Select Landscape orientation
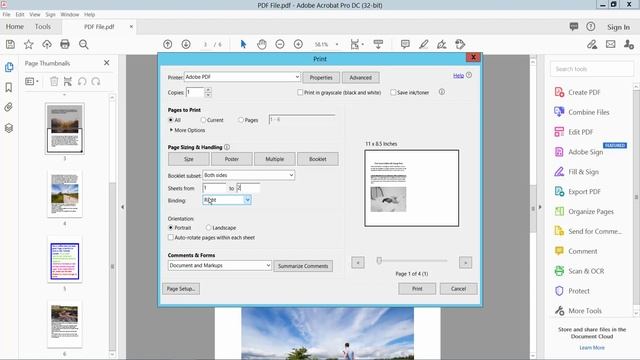The height and width of the screenshot is (360, 640). point(209,227)
